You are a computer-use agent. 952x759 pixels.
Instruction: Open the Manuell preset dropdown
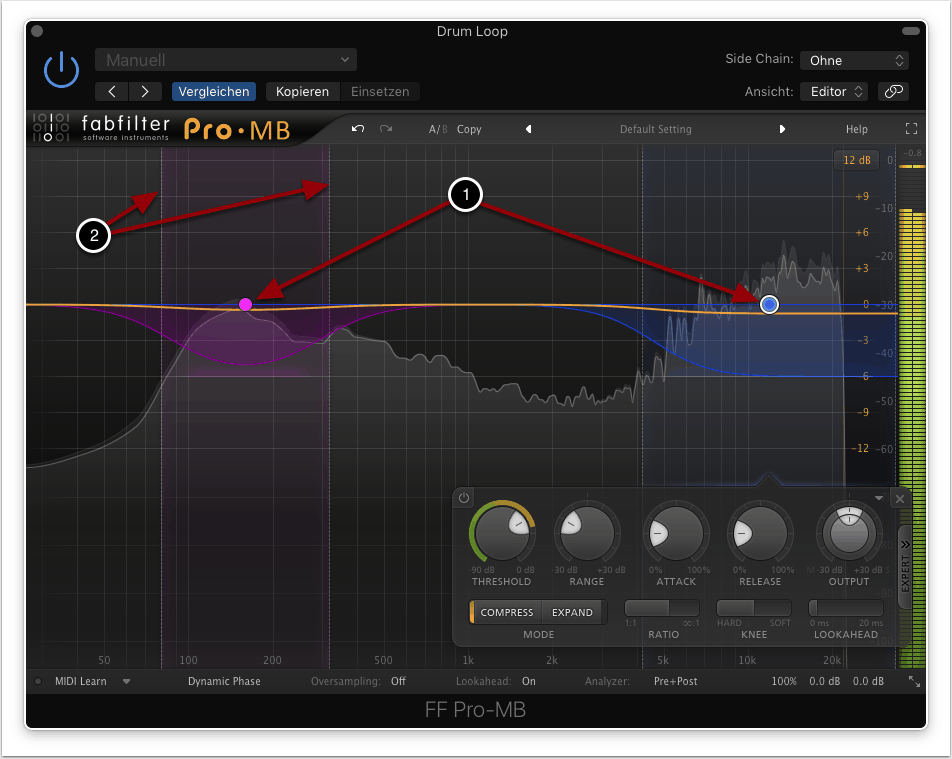[226, 60]
